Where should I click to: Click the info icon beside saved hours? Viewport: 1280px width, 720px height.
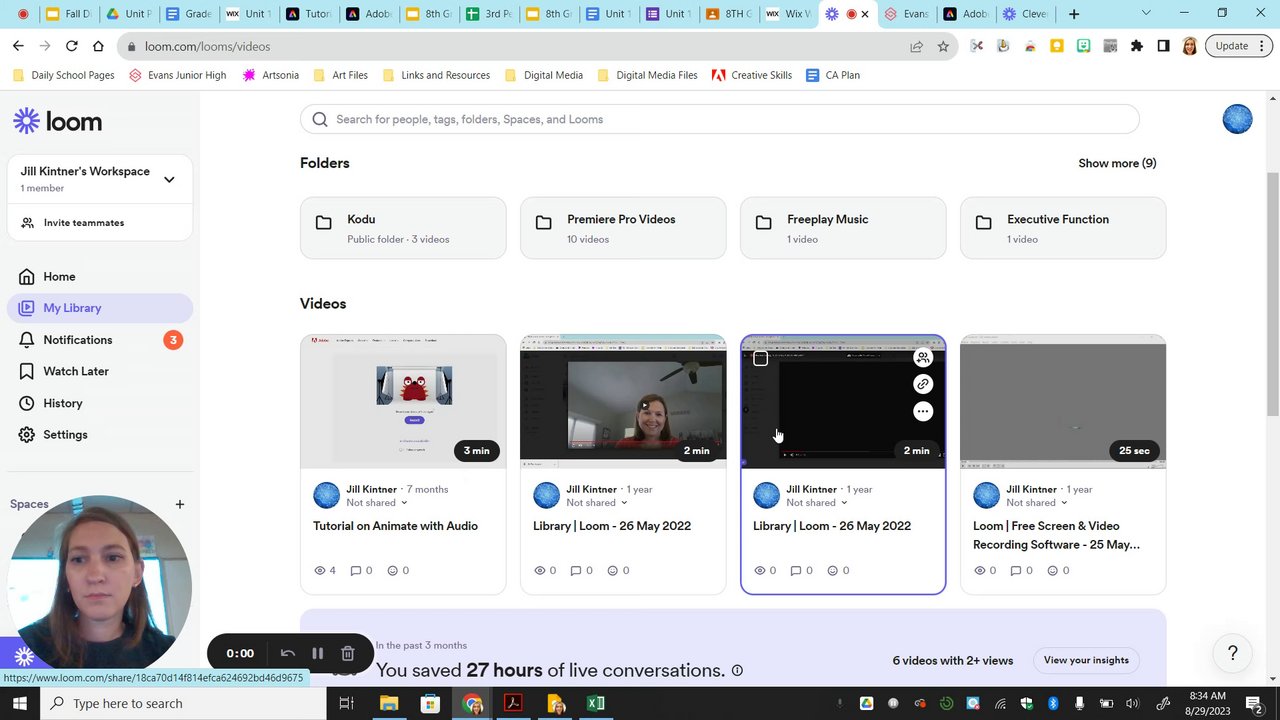737,670
